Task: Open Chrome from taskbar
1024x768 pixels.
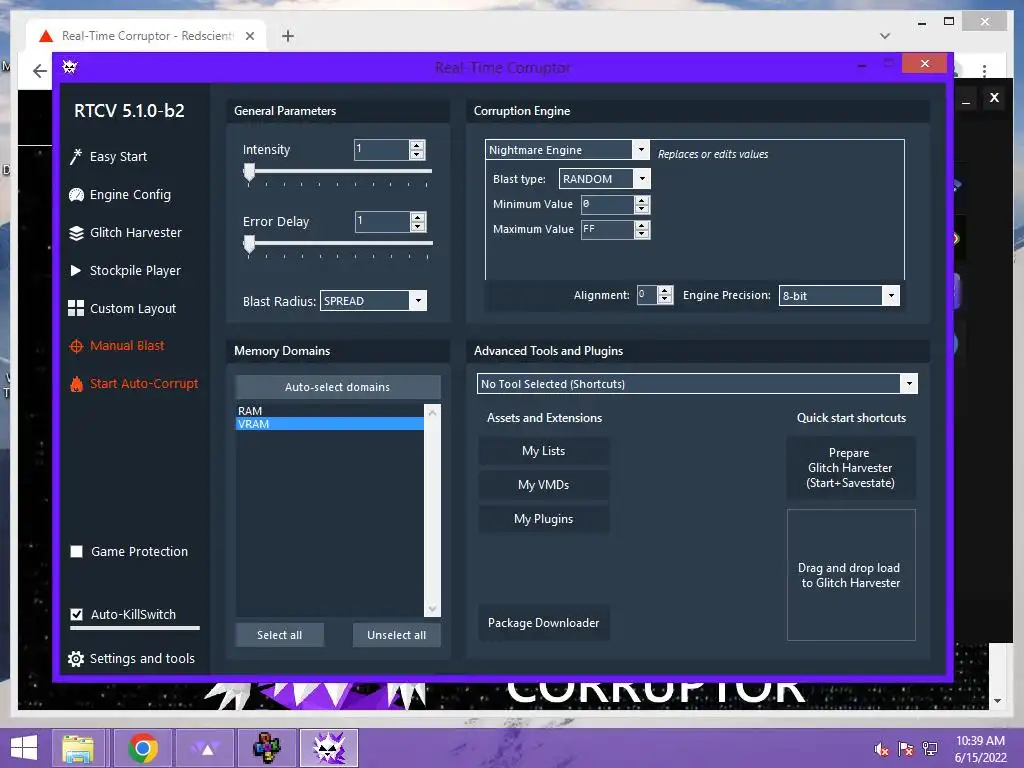Action: pos(143,748)
